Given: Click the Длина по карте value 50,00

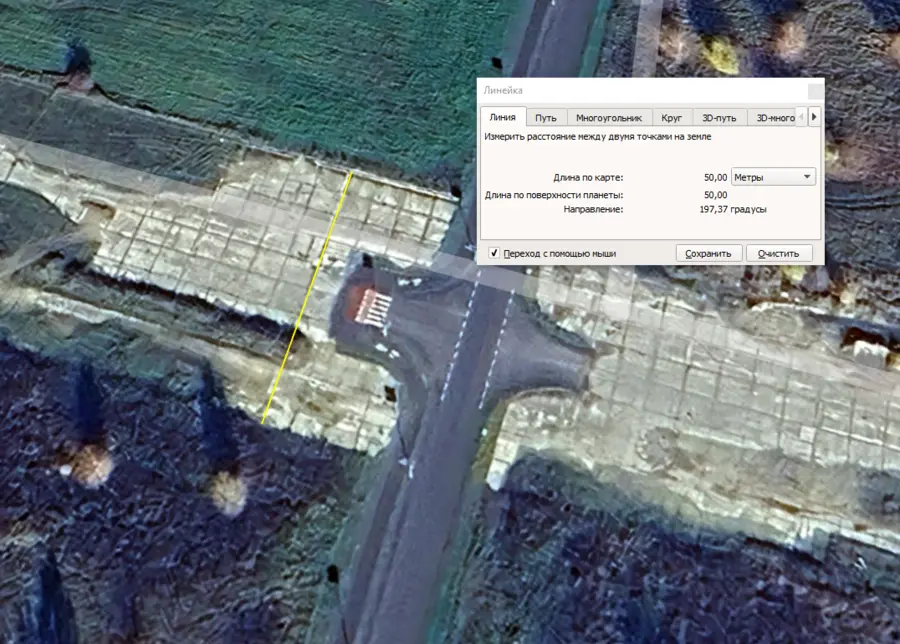Looking at the screenshot, I should (x=714, y=177).
